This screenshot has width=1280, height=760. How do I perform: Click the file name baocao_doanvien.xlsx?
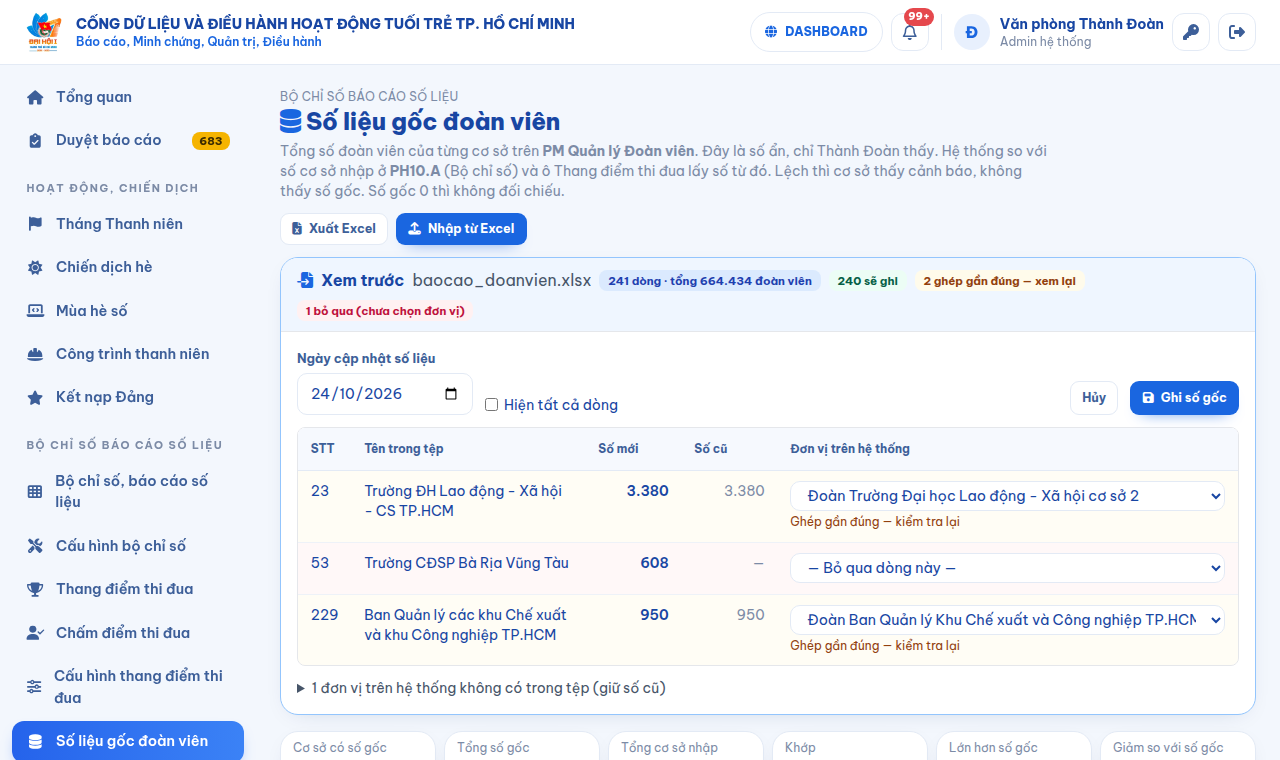click(x=502, y=281)
